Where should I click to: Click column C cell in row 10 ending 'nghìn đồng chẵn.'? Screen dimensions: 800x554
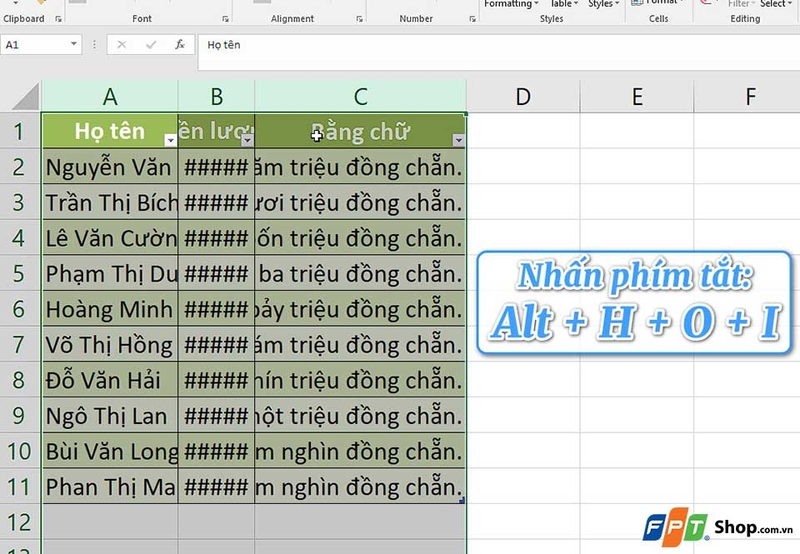(360, 451)
